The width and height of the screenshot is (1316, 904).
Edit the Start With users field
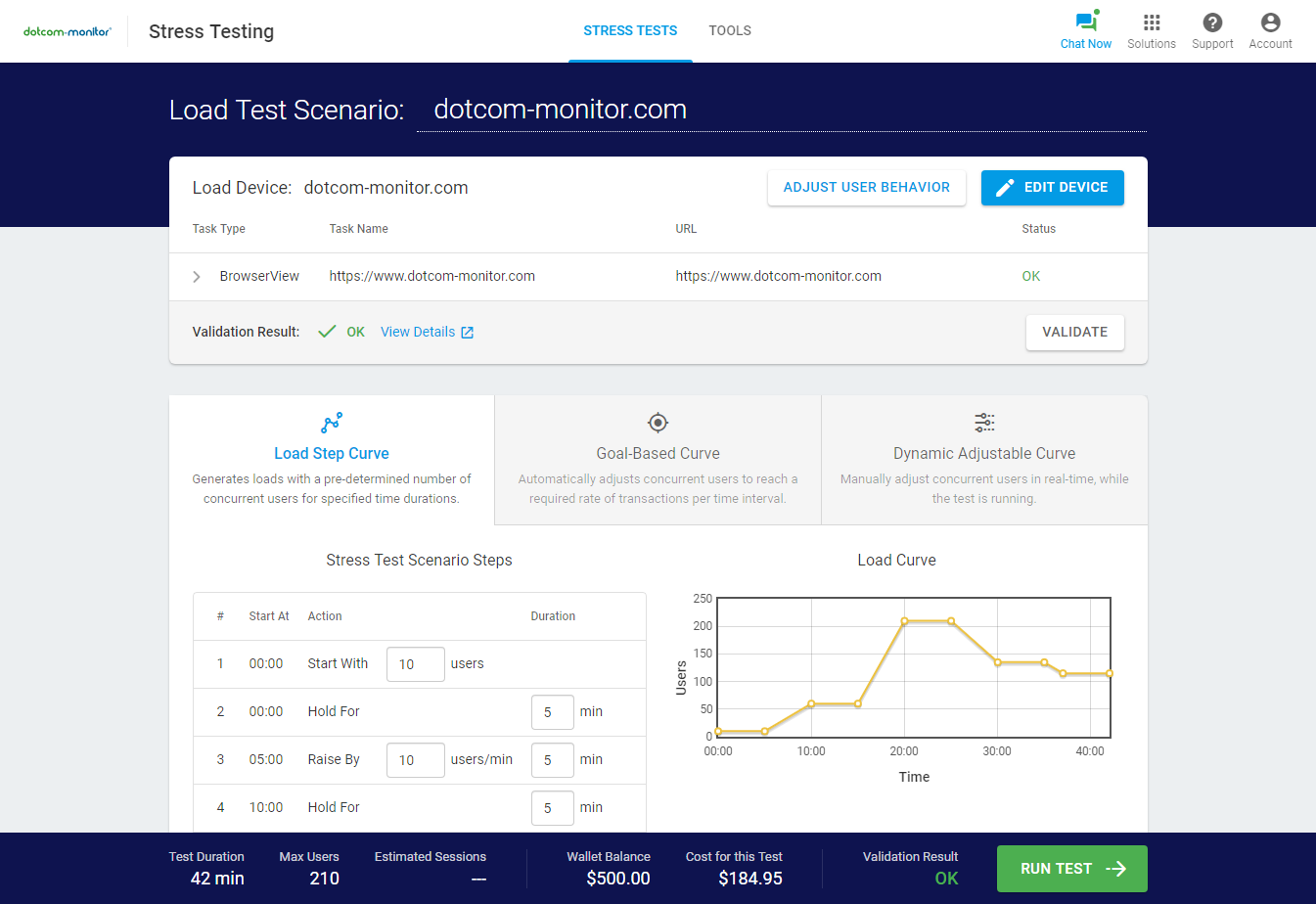click(x=415, y=663)
